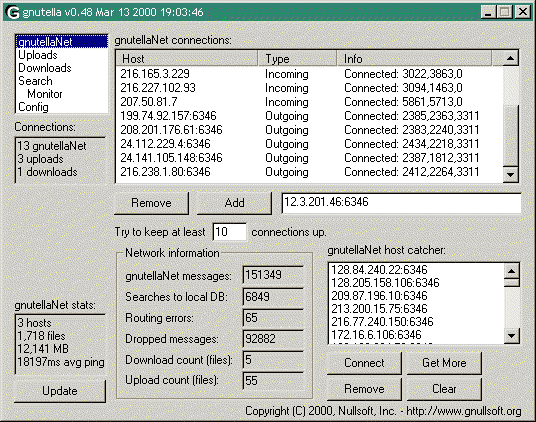This screenshot has height=422, width=536.
Task: Click the Upload count value 55
Action: tap(273, 381)
